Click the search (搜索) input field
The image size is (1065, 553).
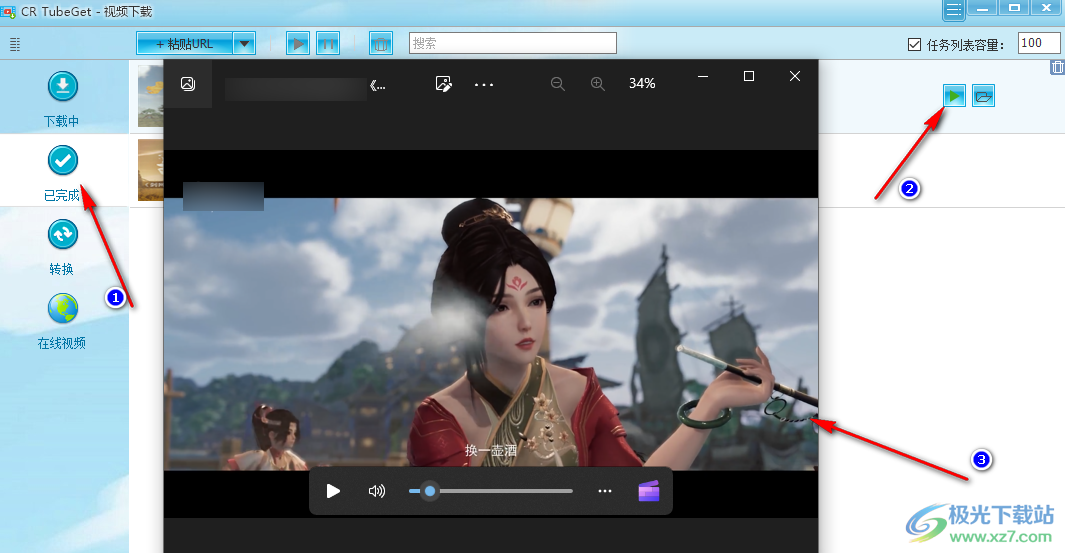[x=513, y=43]
